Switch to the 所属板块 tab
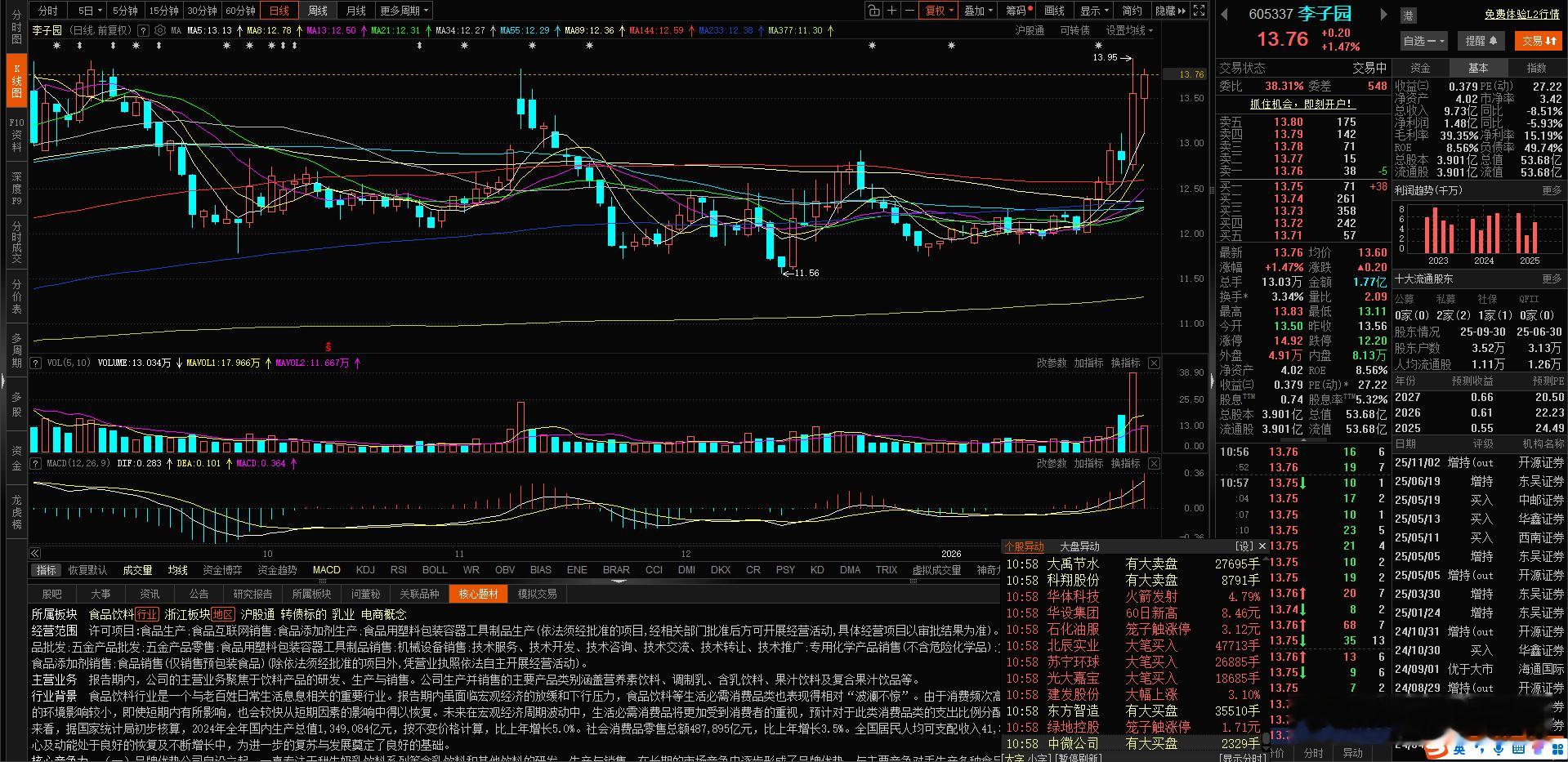Image resolution: width=1568 pixels, height=762 pixels. coord(311,594)
